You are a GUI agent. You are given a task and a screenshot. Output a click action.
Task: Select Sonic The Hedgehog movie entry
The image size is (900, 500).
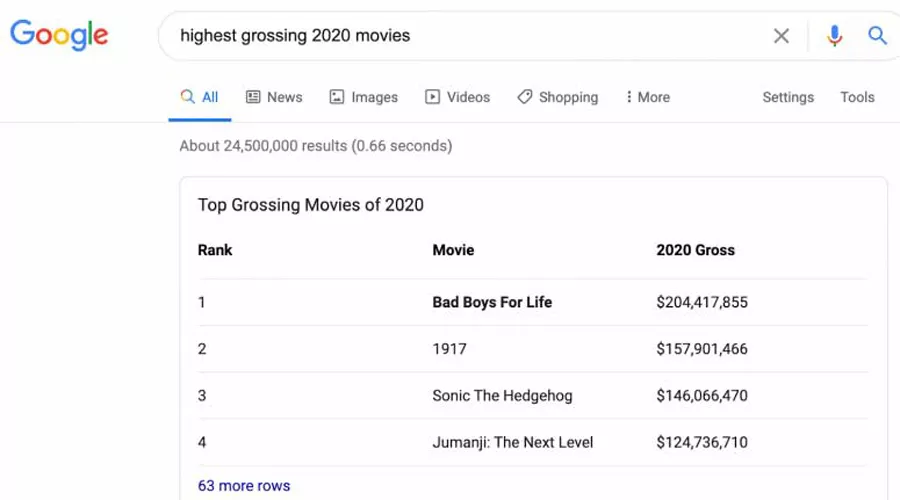coord(502,395)
